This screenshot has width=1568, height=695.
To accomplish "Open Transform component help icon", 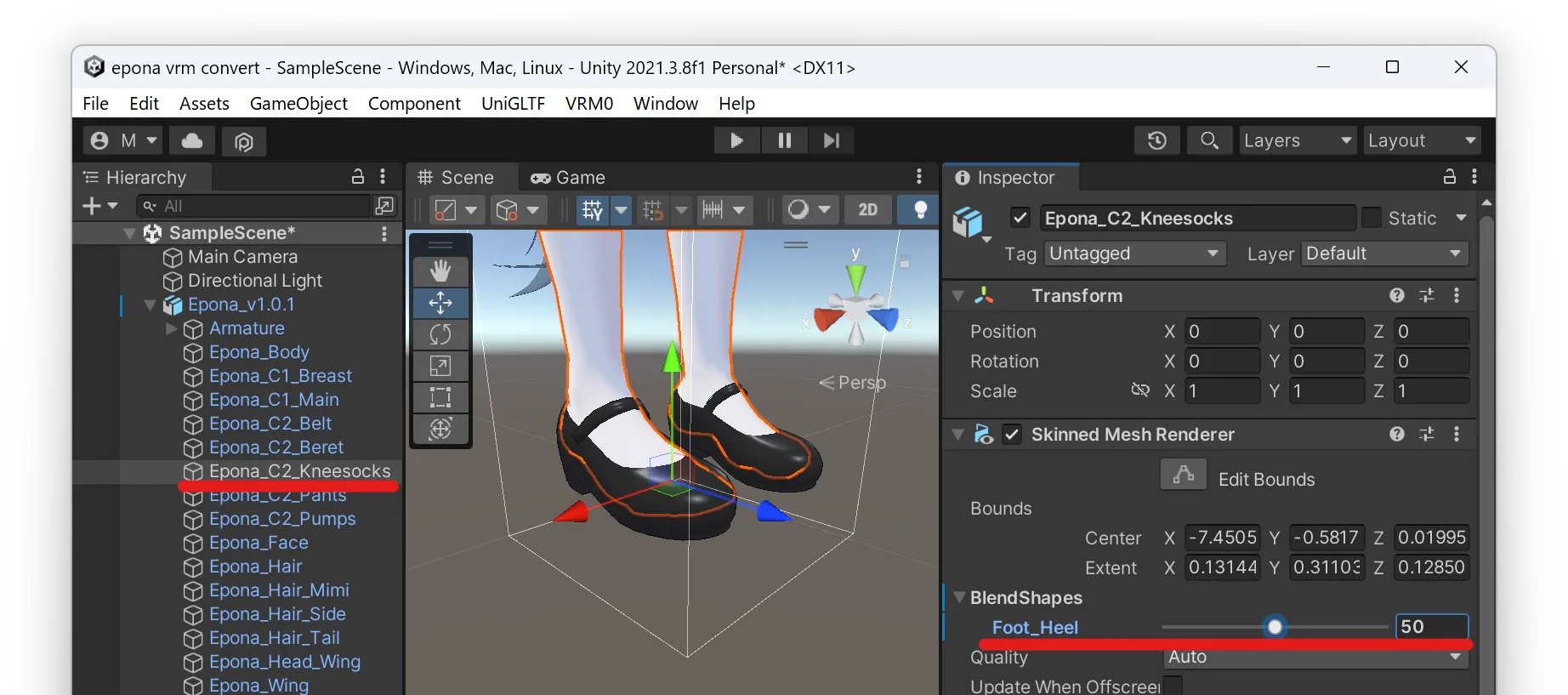I will point(1397,295).
